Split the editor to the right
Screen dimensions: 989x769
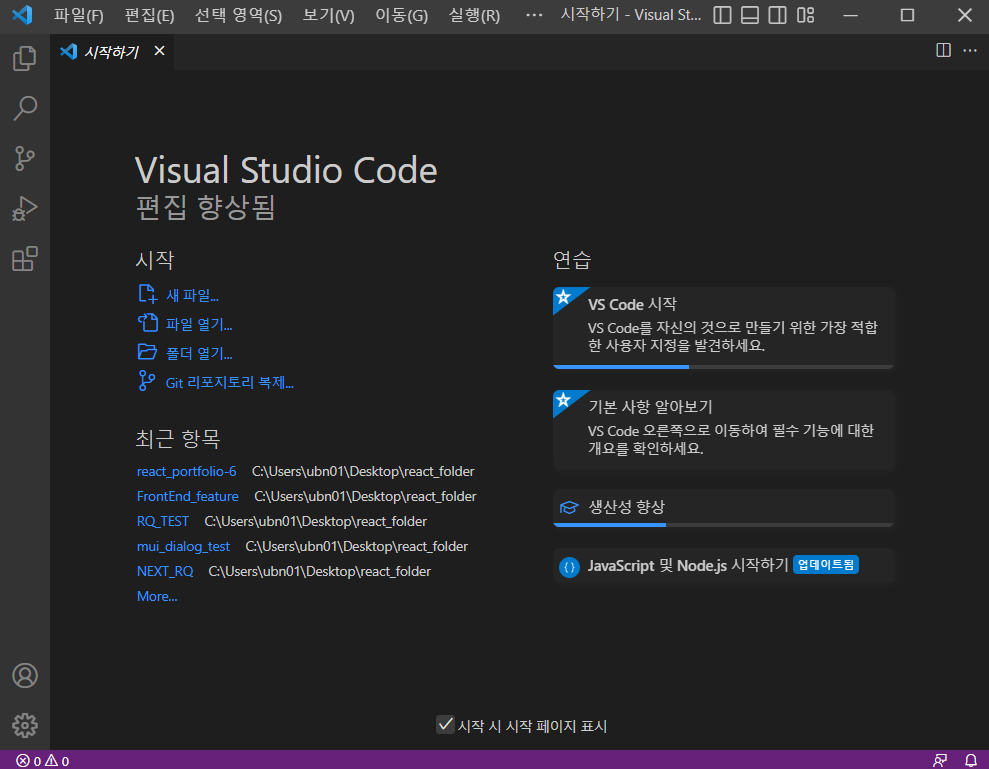click(944, 50)
